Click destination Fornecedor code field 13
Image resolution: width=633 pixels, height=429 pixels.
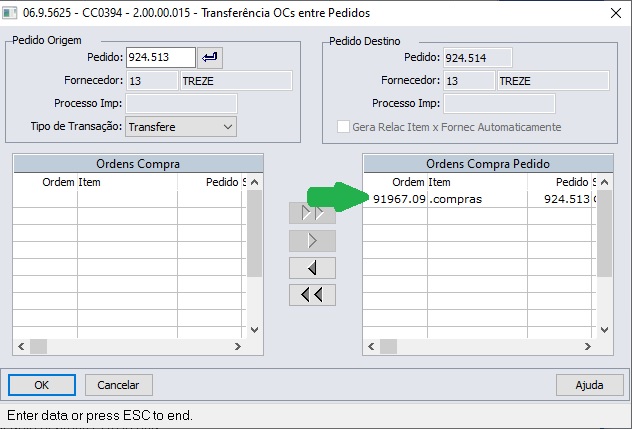[469, 81]
